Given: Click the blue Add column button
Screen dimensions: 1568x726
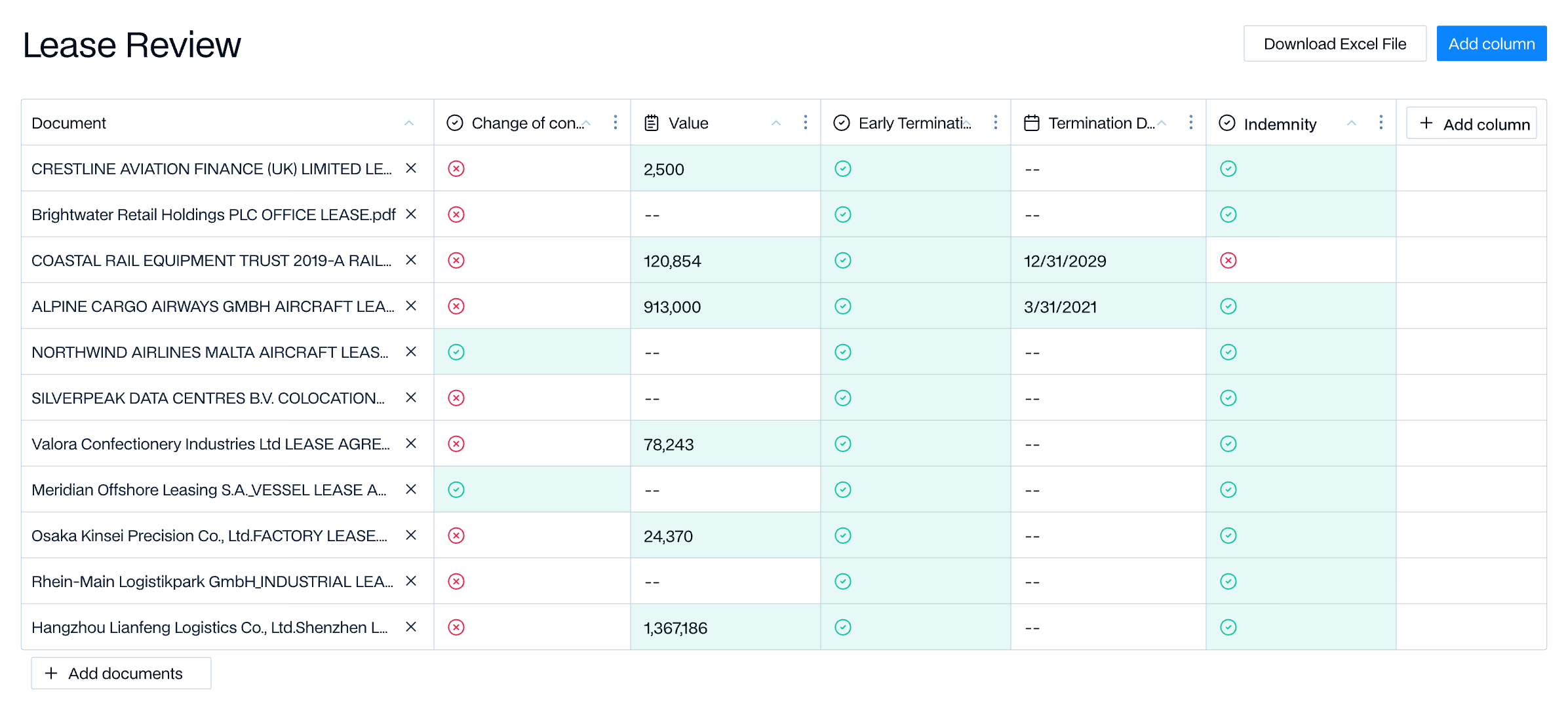Looking at the screenshot, I should pos(1491,44).
